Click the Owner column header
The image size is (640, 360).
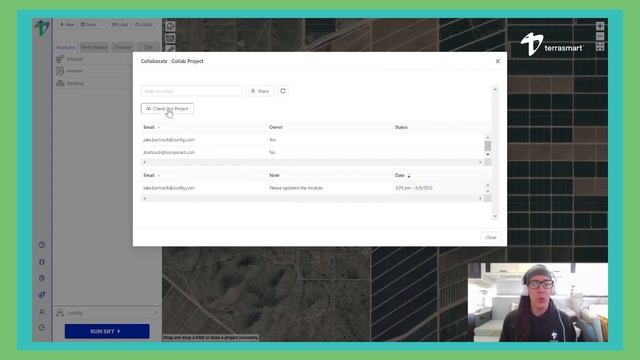click(276, 127)
